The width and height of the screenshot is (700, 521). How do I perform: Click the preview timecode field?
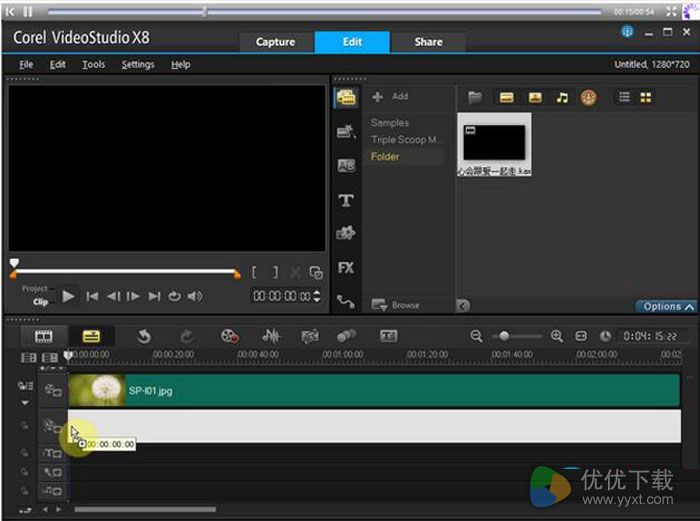[282, 296]
